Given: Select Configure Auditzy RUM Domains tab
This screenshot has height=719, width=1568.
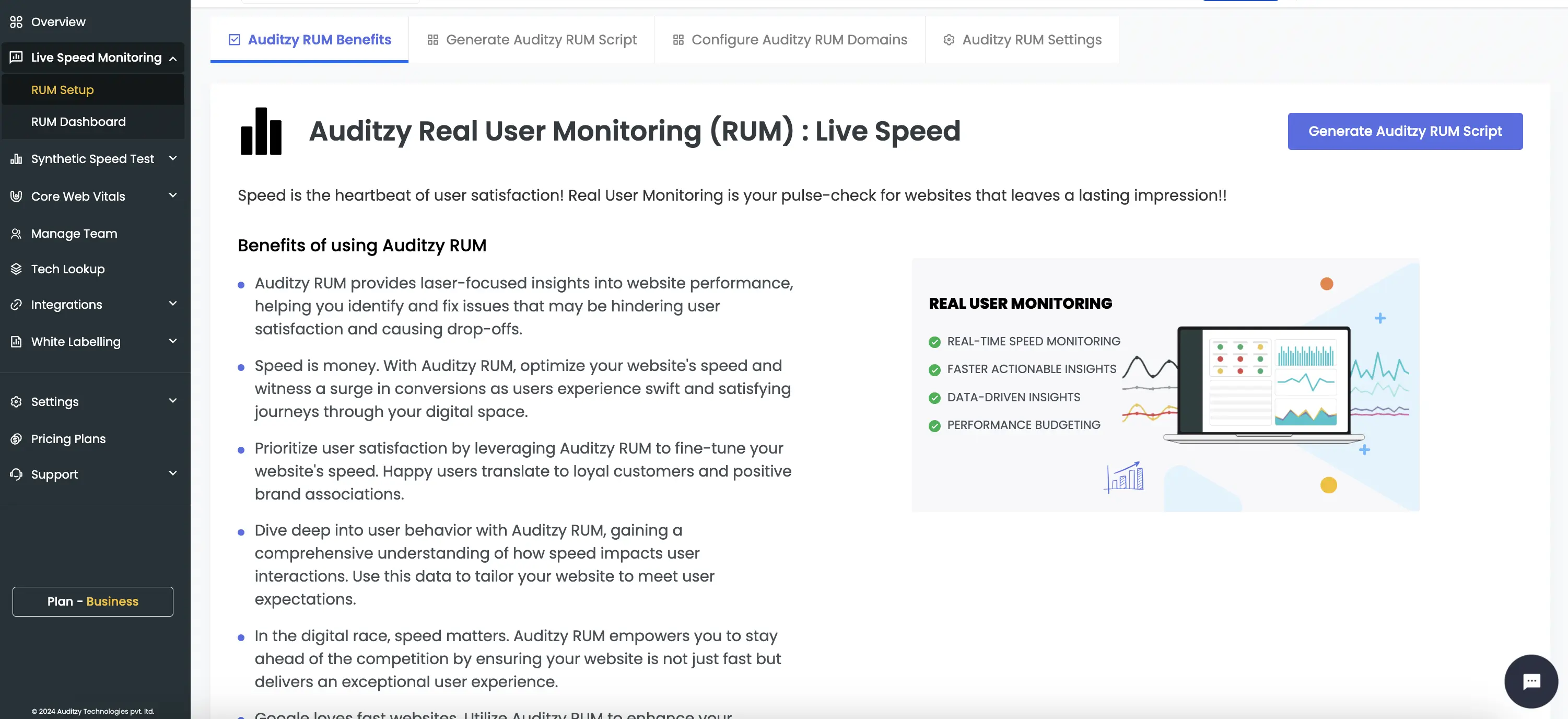Looking at the screenshot, I should coord(799,40).
